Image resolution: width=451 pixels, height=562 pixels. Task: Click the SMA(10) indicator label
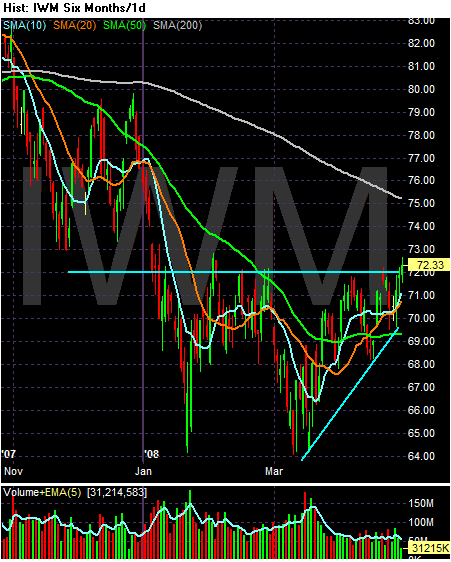(x=24, y=26)
